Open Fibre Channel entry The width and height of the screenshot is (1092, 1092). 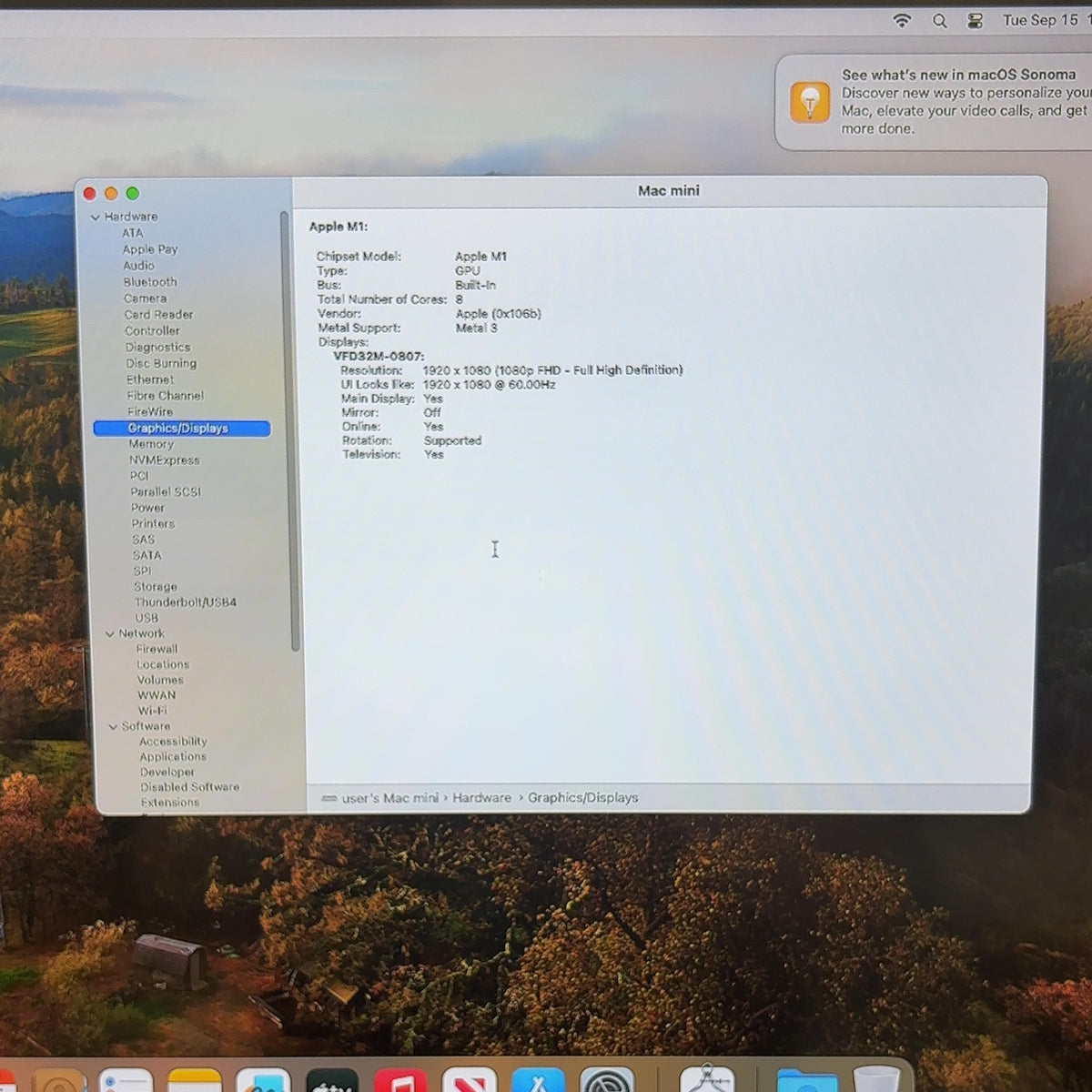pos(165,396)
